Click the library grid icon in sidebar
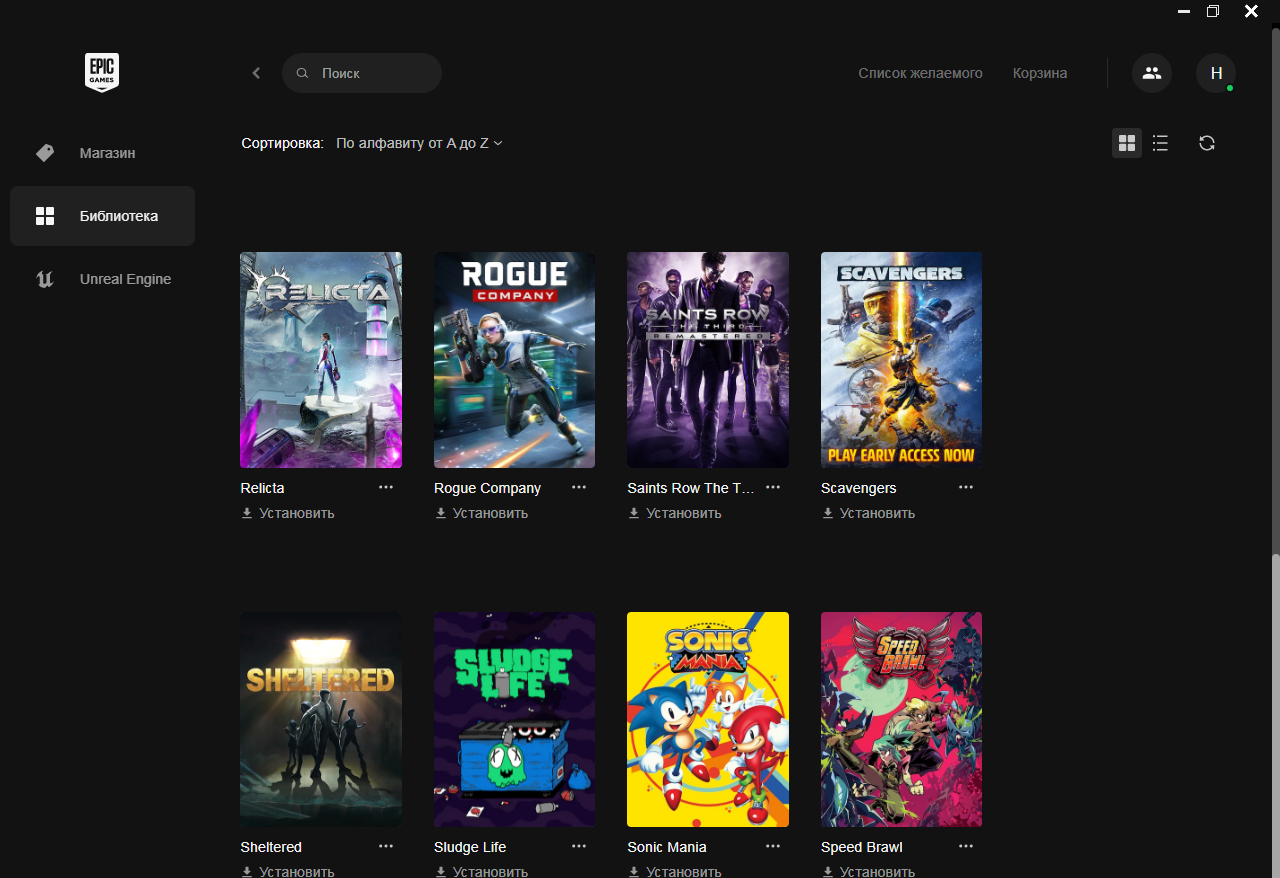Screen dimensions: 1280x878 click(x=44, y=216)
